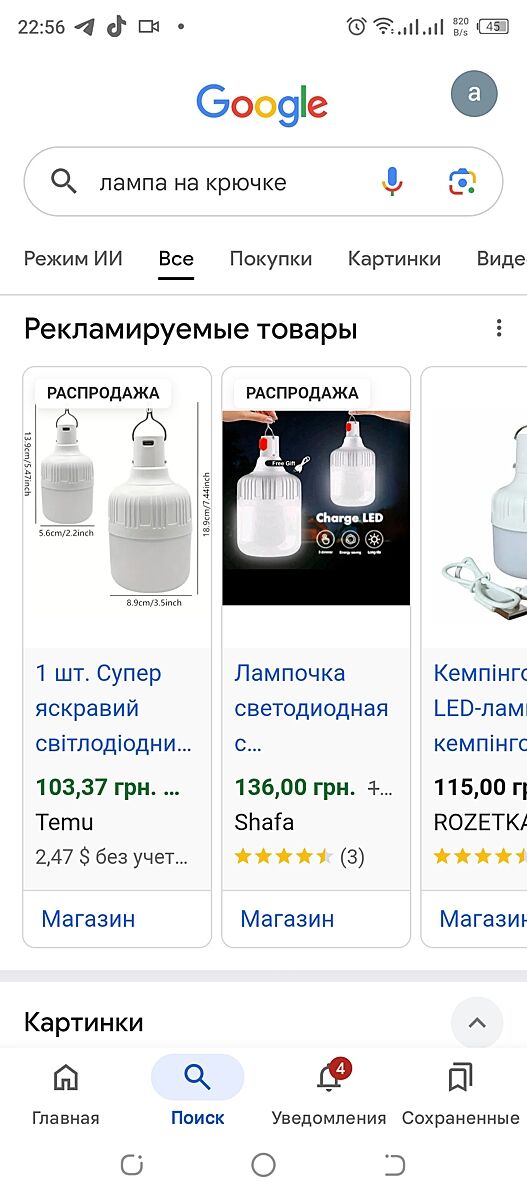Open Уведомления notifications bell
527x1200 pixels.
click(329, 1093)
